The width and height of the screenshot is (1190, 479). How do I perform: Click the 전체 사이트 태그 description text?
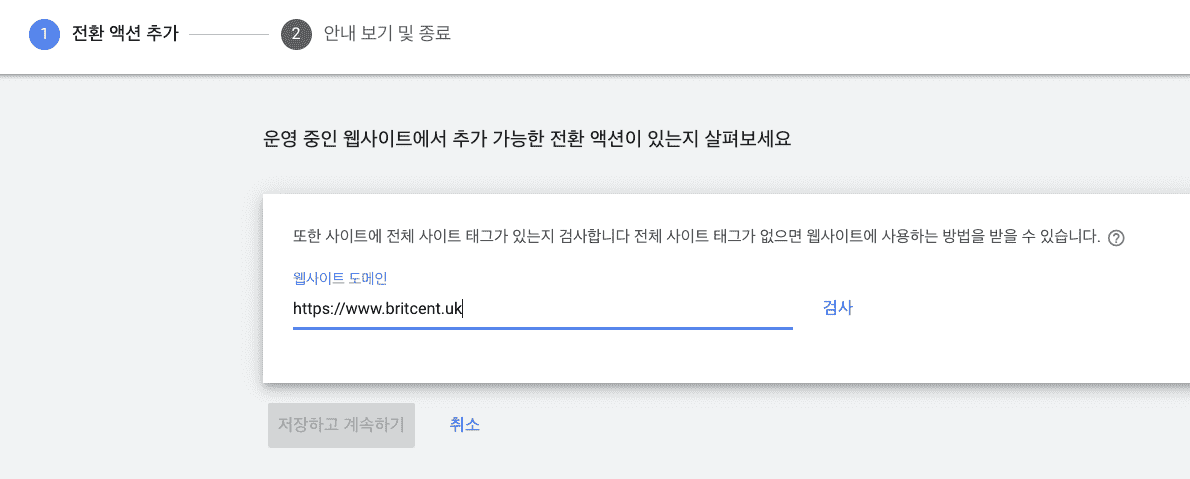[x=696, y=237]
